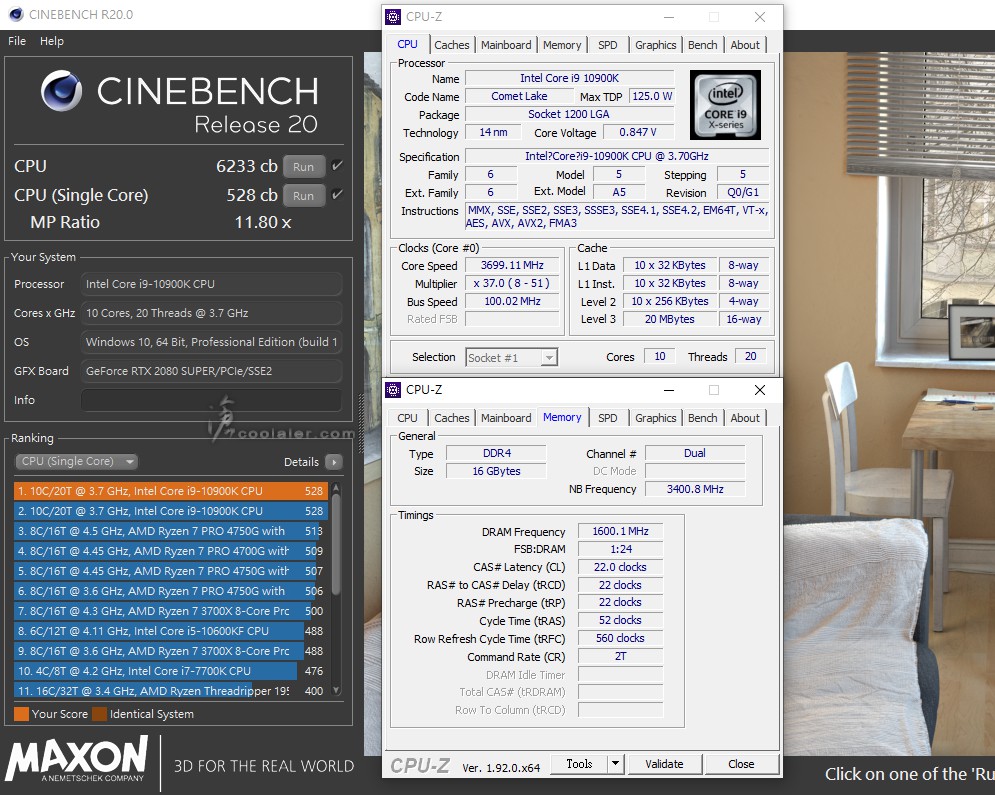
Task: Select ranking row 8 Core i5-10600KF
Action: [169, 631]
